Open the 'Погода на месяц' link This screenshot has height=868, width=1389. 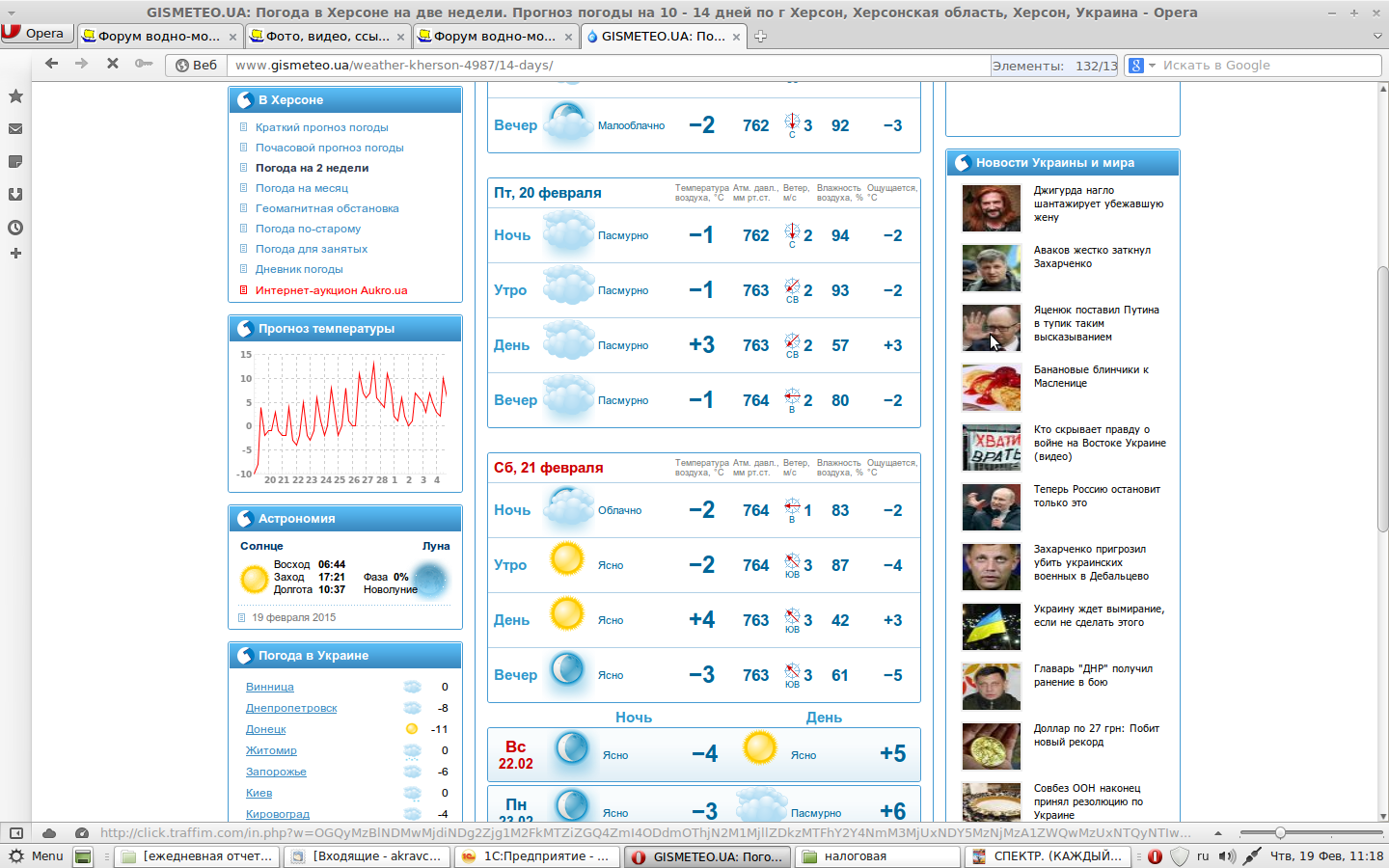301,188
